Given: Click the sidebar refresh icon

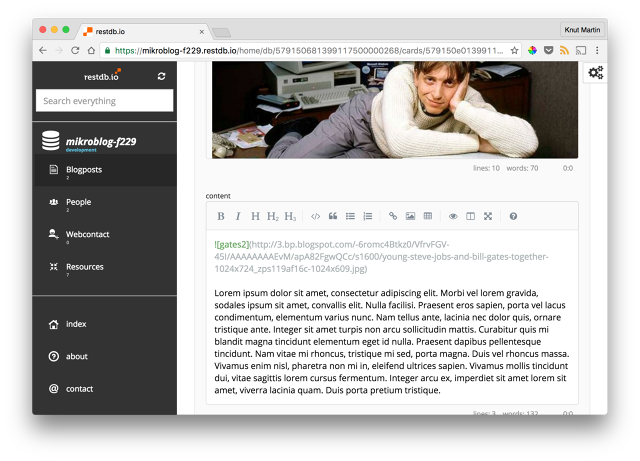Looking at the screenshot, I should [161, 76].
